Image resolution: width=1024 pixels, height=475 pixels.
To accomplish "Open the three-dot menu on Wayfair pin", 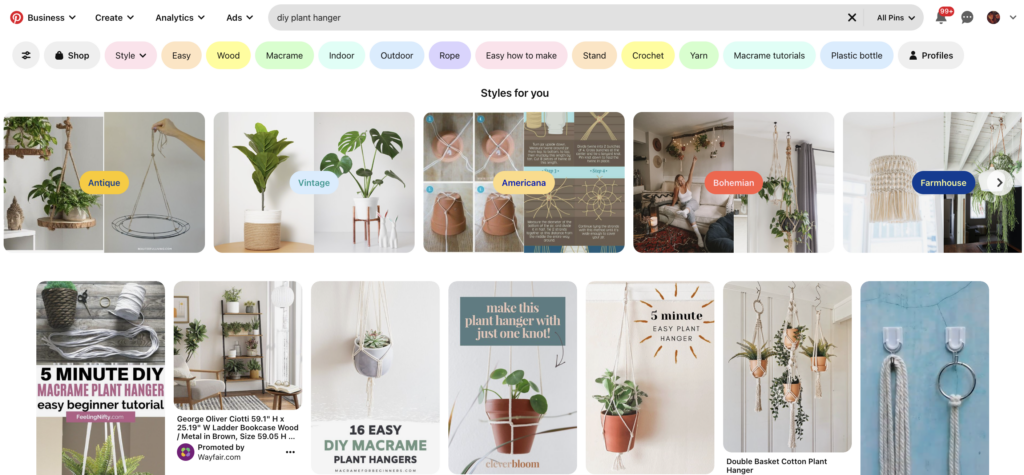I will [290, 452].
